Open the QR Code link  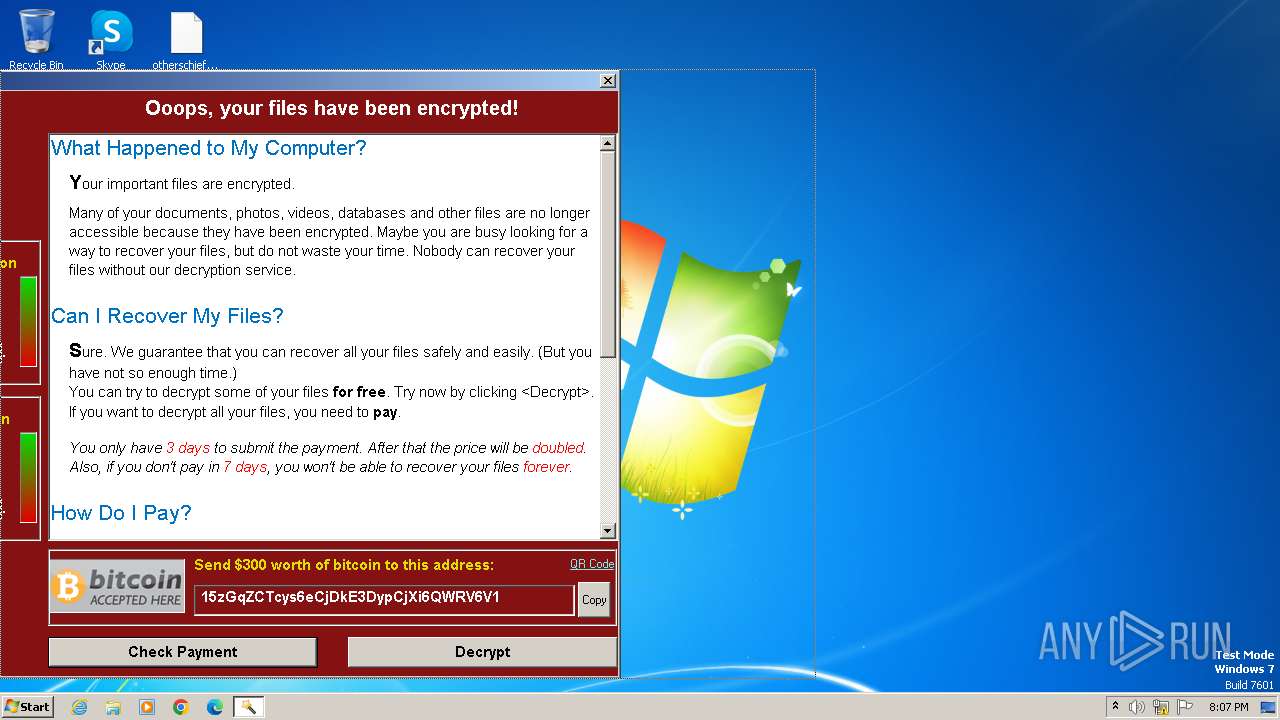click(x=592, y=564)
